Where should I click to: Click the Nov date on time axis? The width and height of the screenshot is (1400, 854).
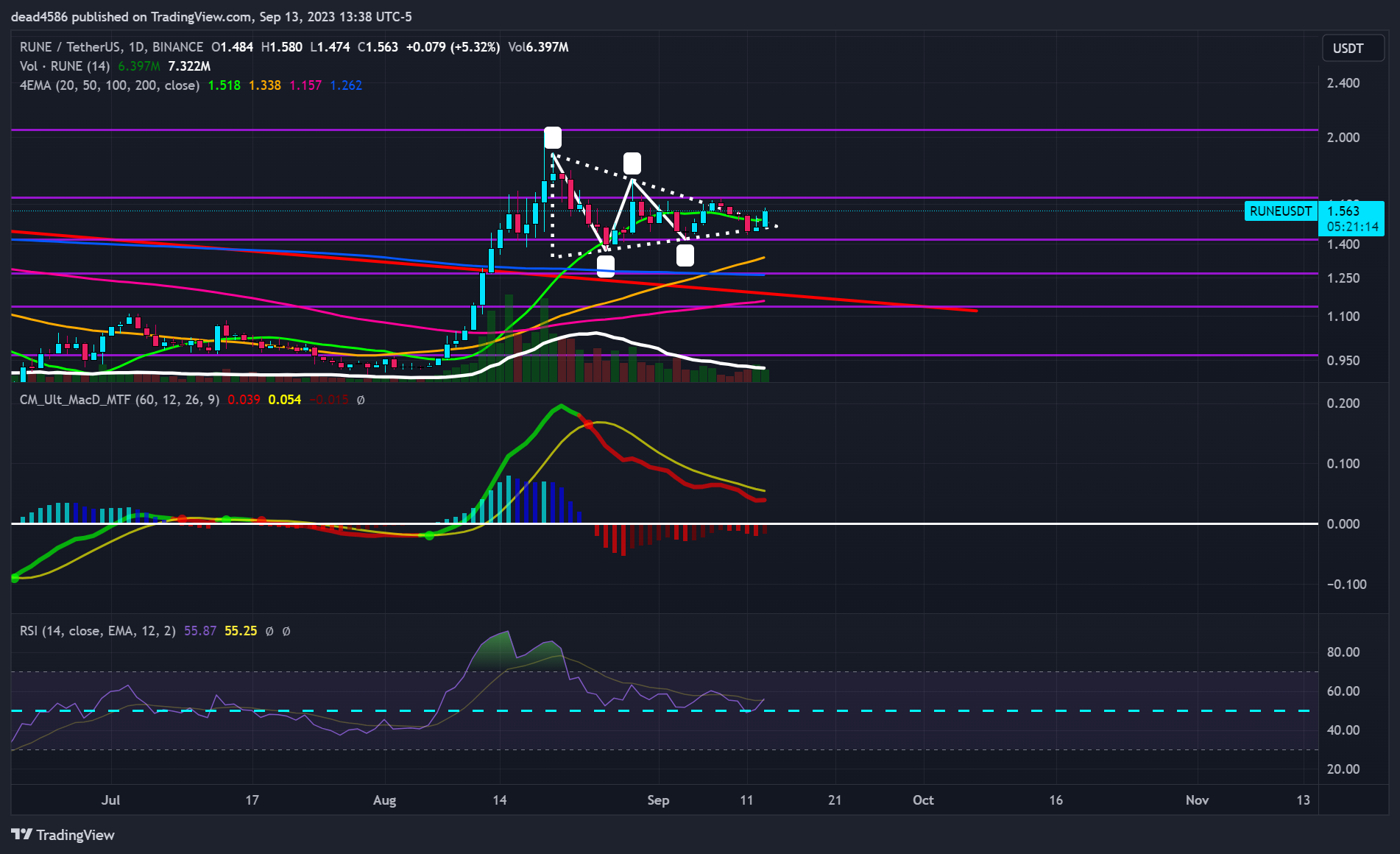point(1198,800)
